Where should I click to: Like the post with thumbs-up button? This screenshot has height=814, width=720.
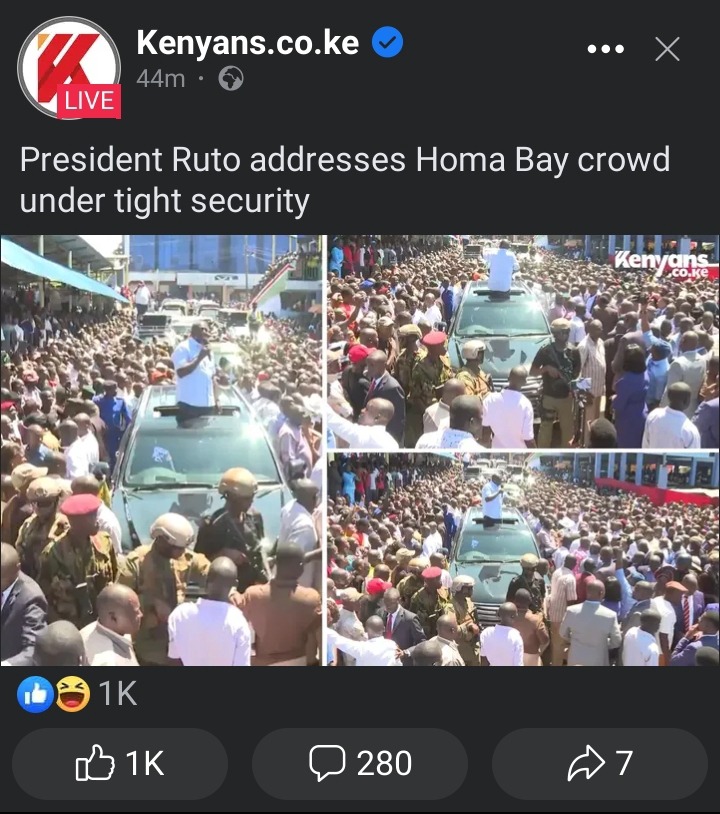coord(120,763)
